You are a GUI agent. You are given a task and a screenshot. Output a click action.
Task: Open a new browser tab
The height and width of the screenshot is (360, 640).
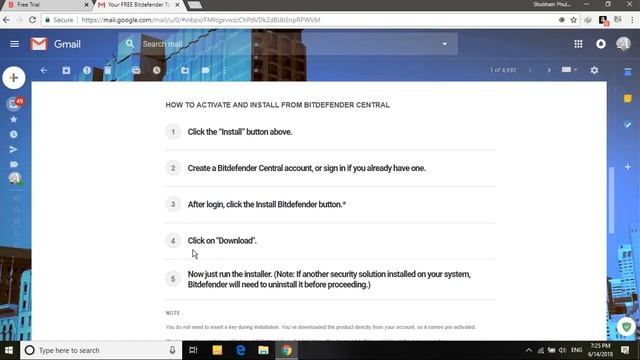195,5
